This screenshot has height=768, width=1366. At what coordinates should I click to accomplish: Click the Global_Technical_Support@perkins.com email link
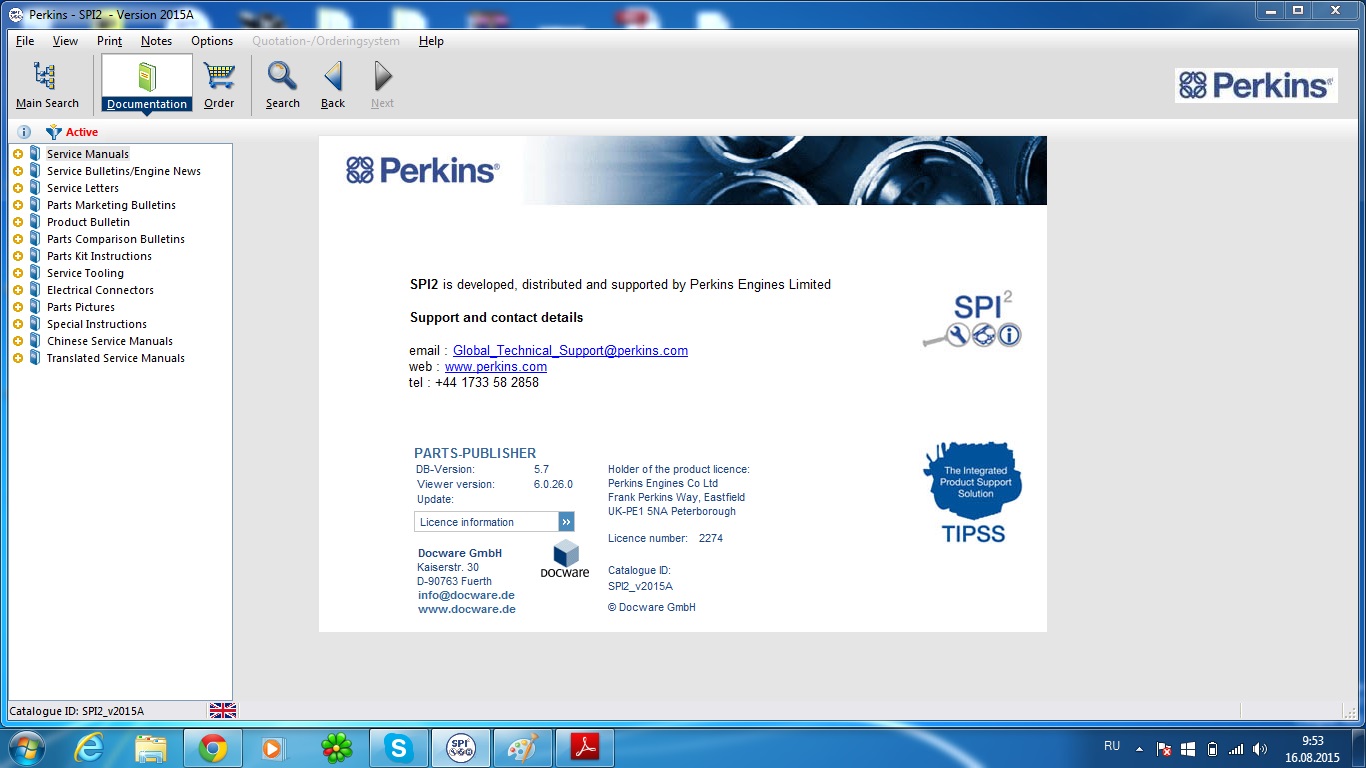point(570,350)
